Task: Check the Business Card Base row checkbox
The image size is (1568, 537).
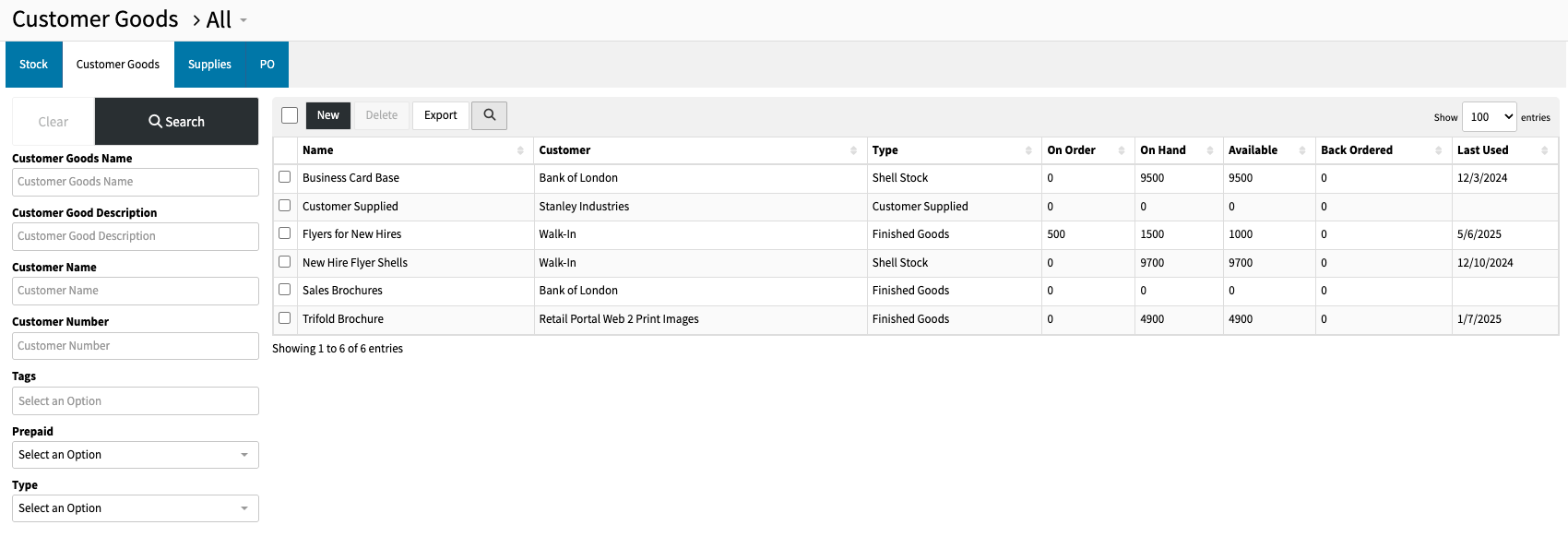Action: (285, 177)
